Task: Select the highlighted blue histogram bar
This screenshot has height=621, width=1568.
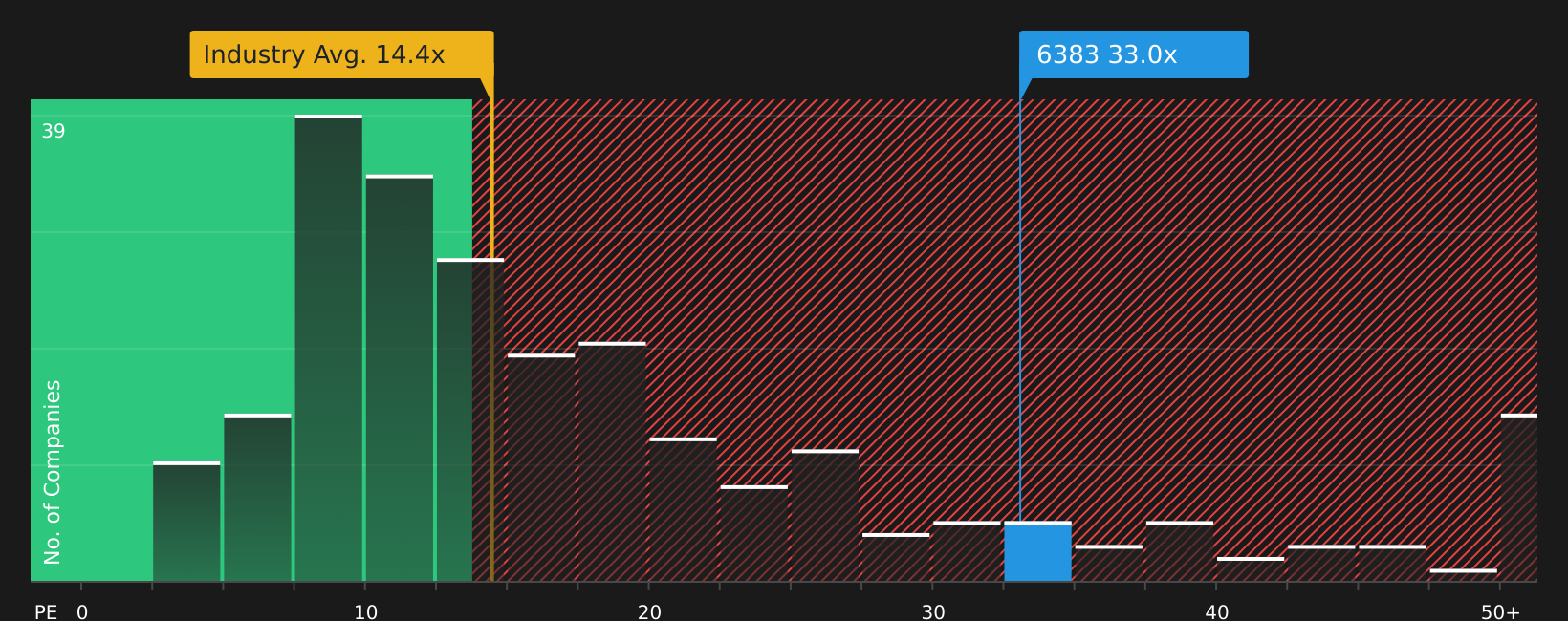Action: tap(1037, 551)
